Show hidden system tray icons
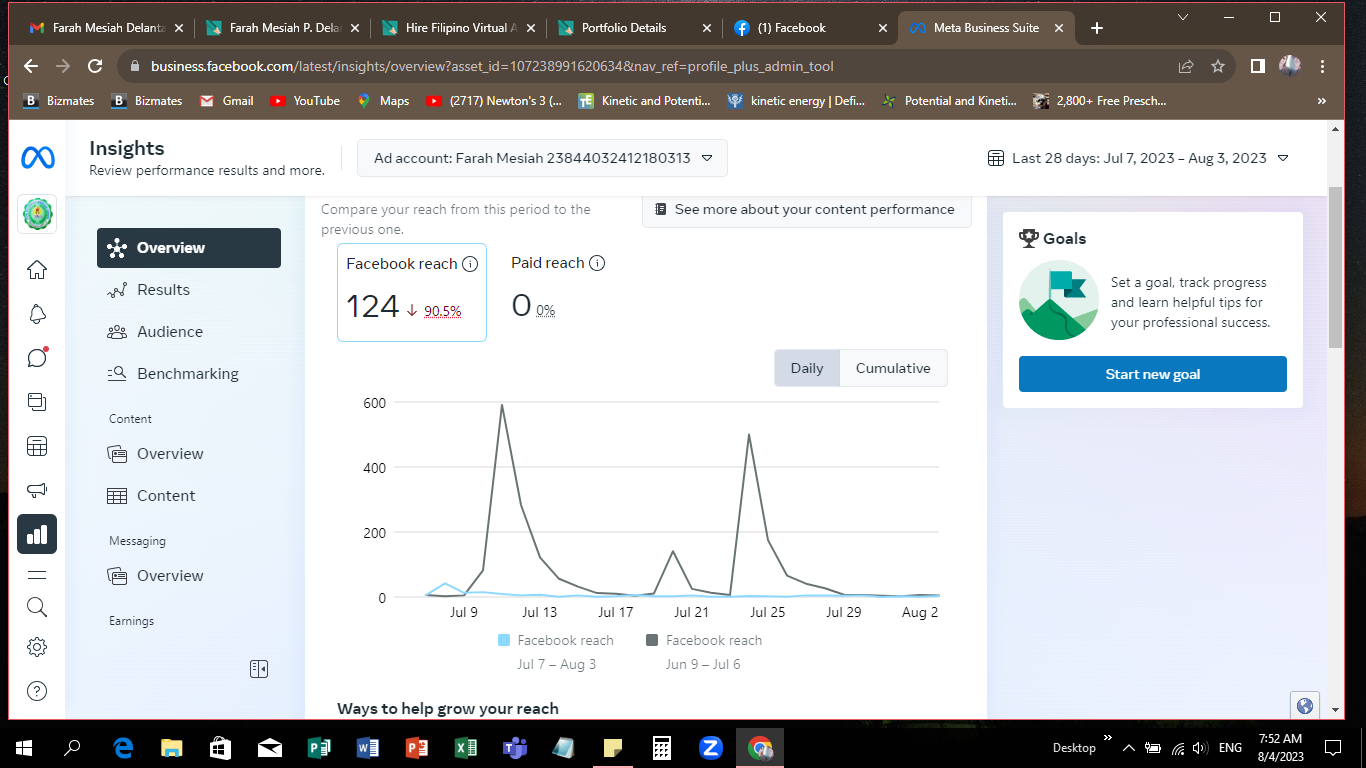The width and height of the screenshot is (1366, 768). 1129,747
